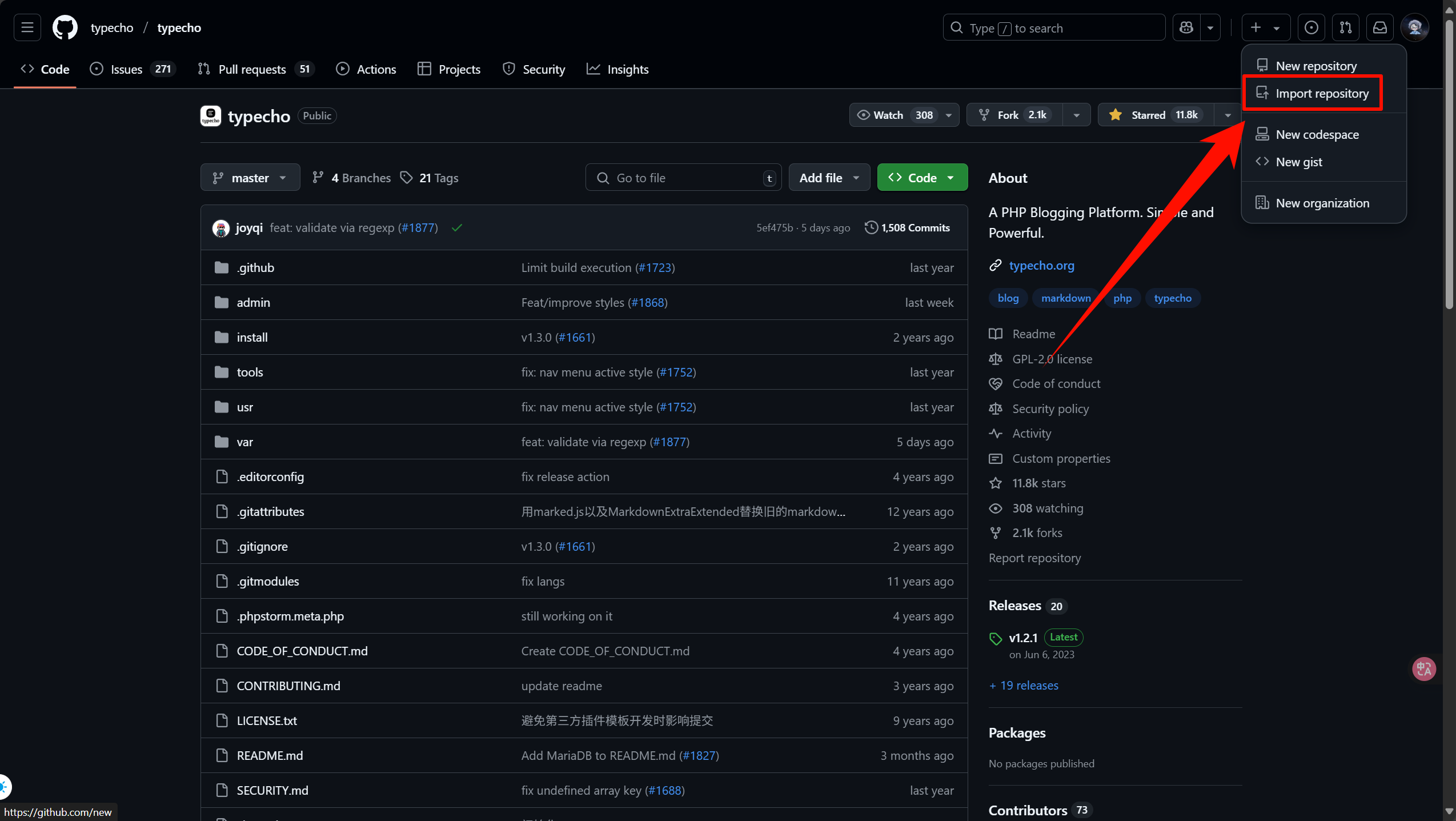This screenshot has width=1456, height=821.
Task: Click the translate floating icon
Action: tap(1423, 668)
